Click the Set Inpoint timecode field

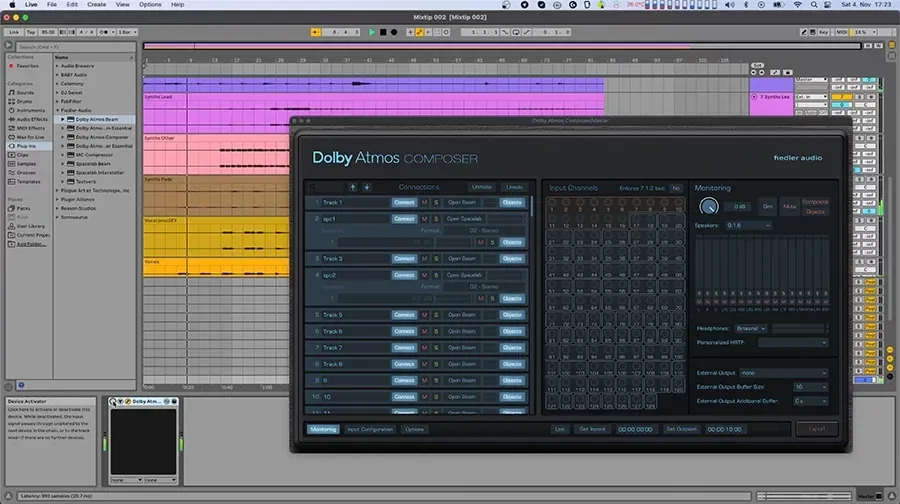(635, 429)
